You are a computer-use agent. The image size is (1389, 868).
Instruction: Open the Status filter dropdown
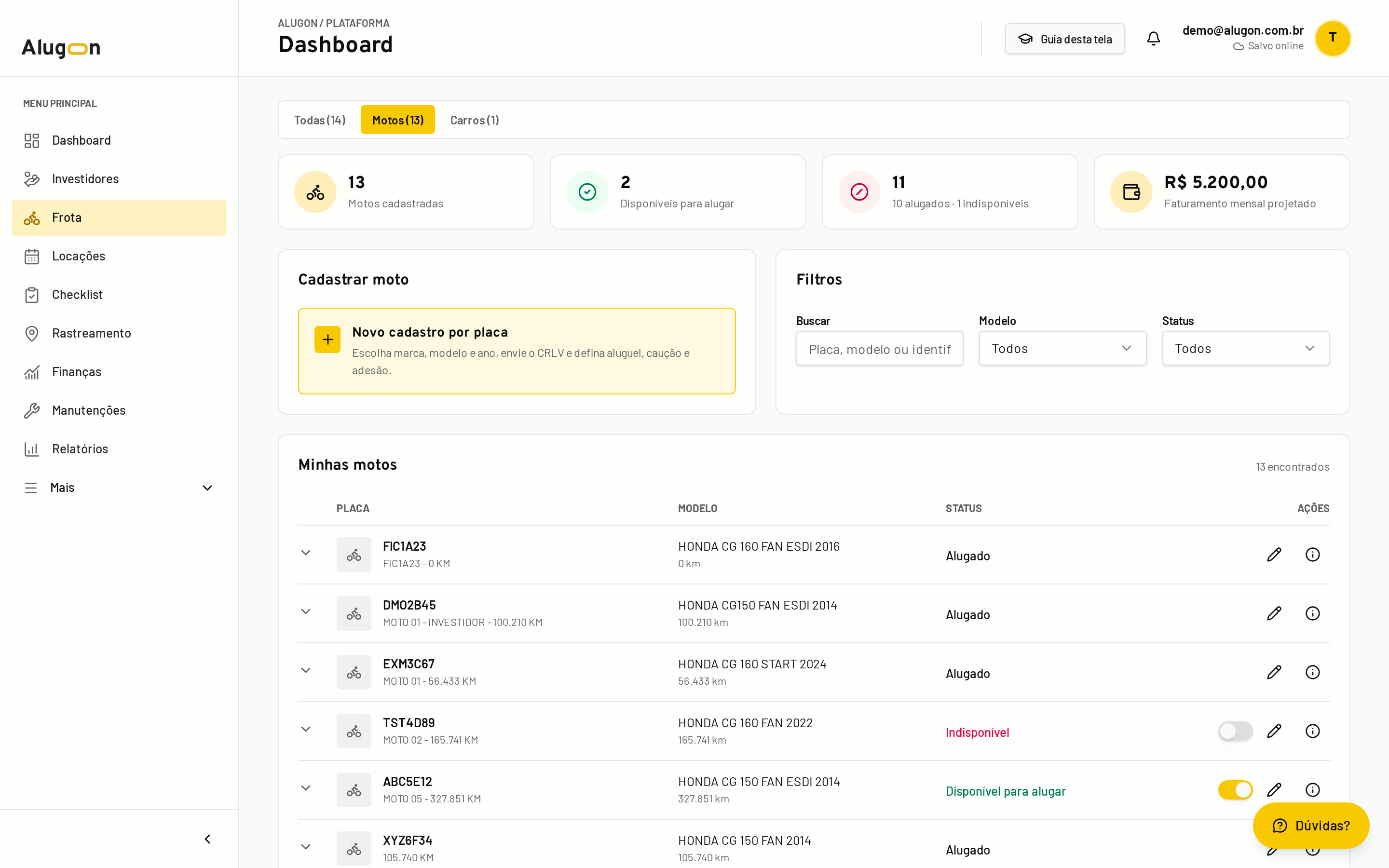tap(1245, 348)
